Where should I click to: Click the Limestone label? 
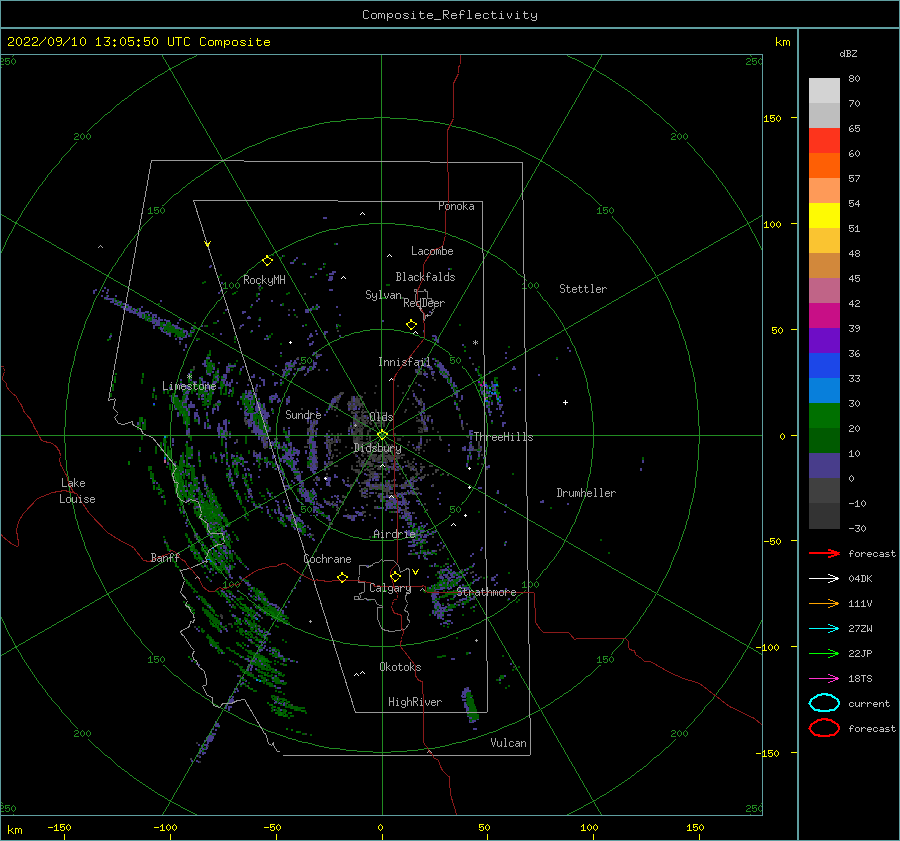coord(189,386)
